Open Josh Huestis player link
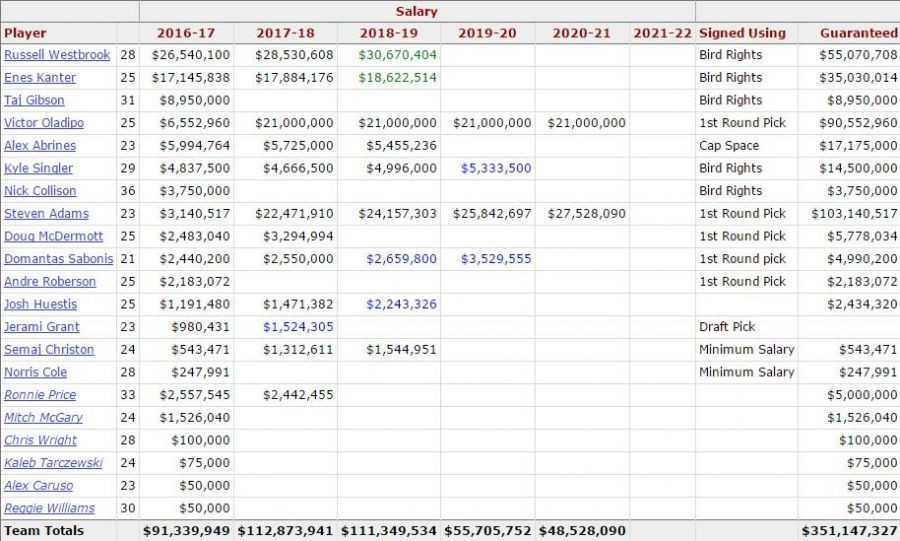This screenshot has width=900, height=541. click(40, 304)
